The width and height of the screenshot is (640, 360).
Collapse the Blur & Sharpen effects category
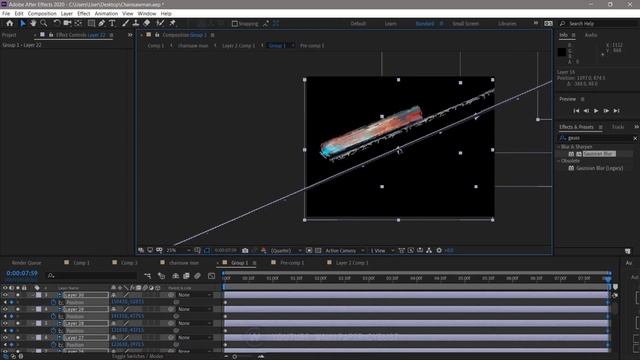point(559,147)
